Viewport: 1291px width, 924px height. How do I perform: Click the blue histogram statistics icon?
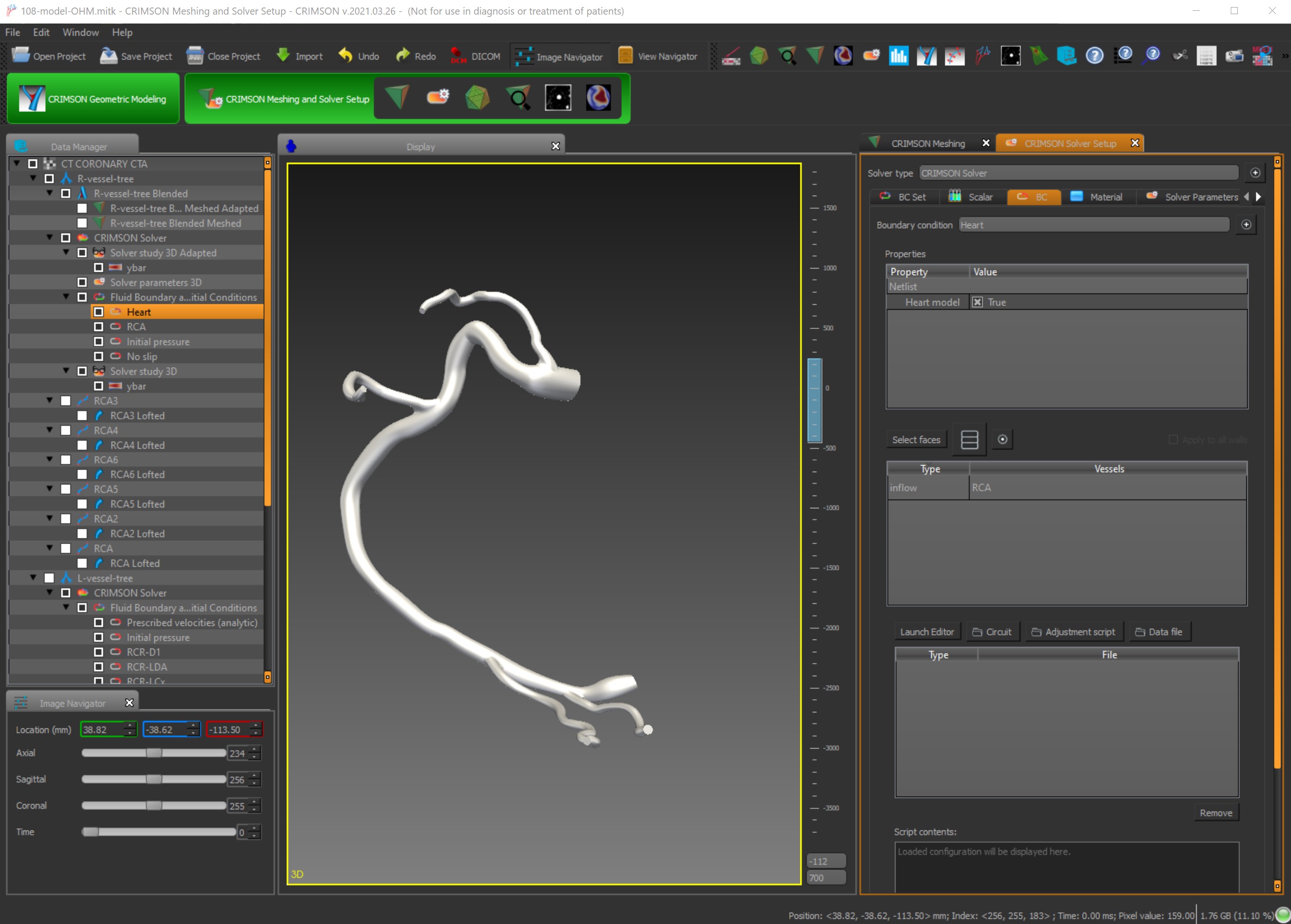[x=898, y=56]
